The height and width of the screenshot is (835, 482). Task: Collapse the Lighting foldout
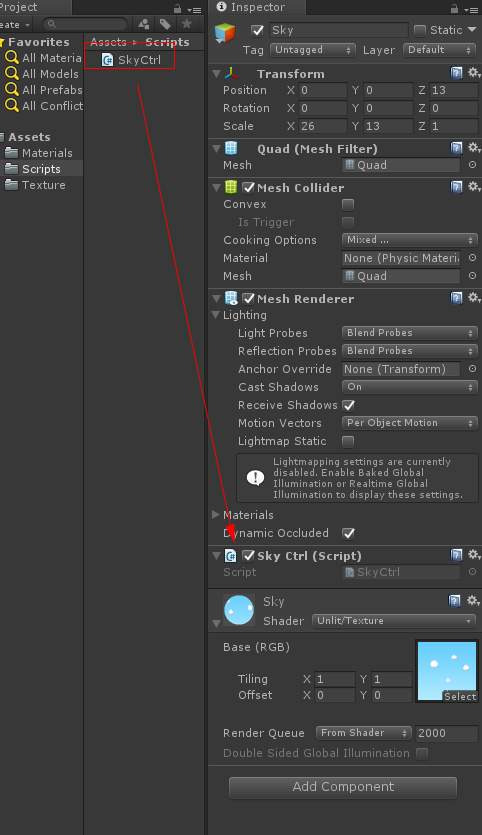point(216,315)
